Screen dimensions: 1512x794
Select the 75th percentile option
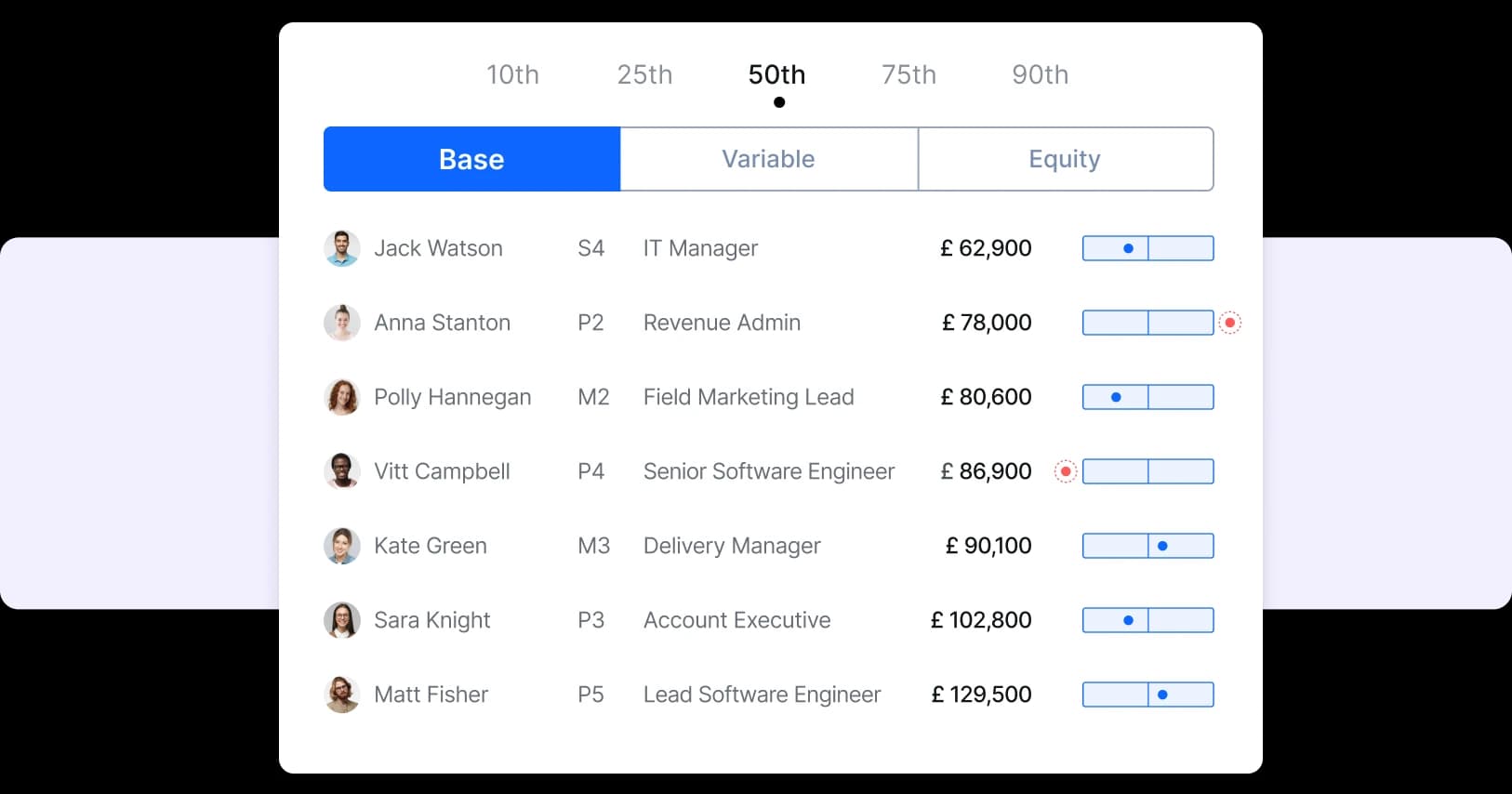909,74
